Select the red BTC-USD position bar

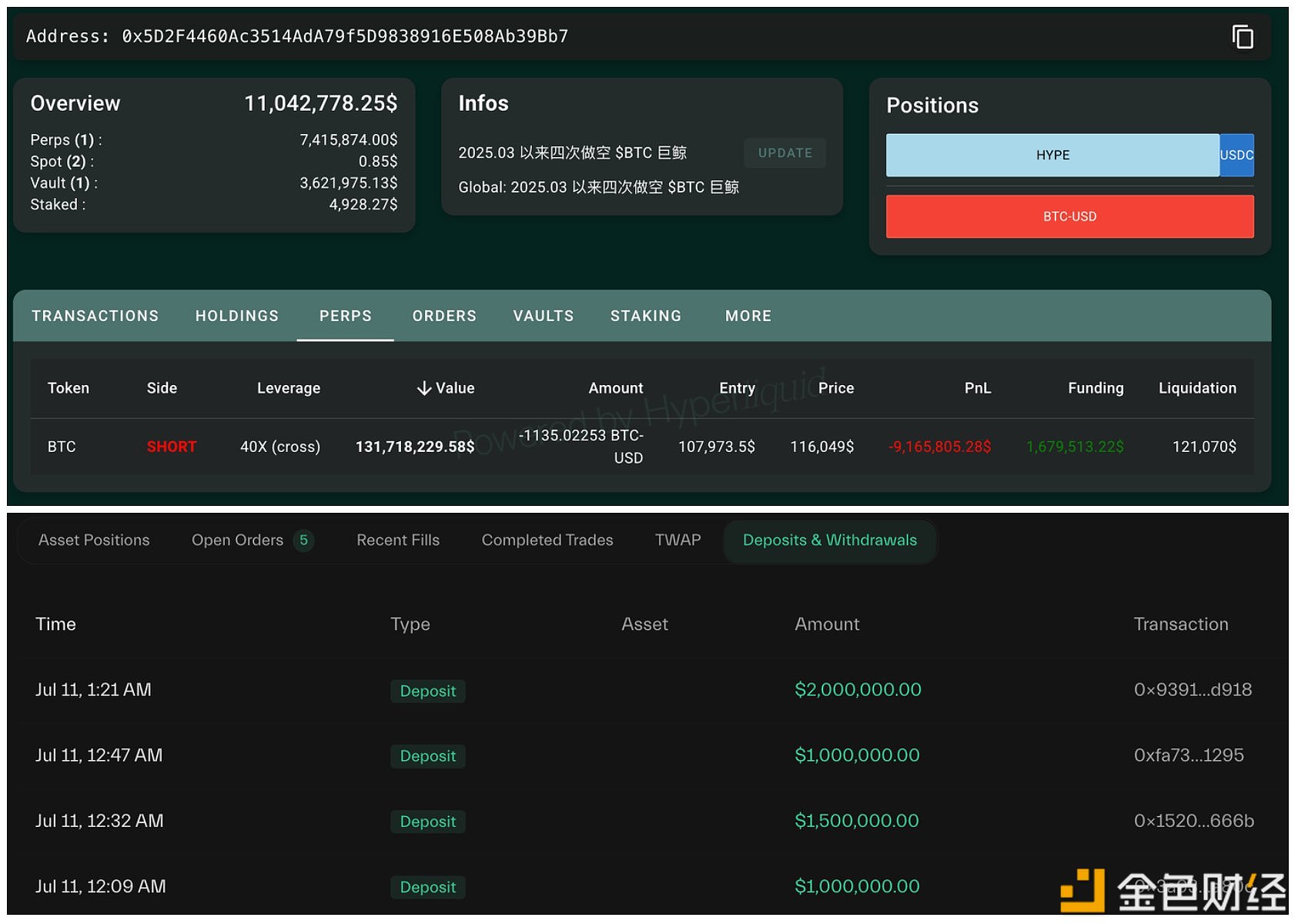1069,216
